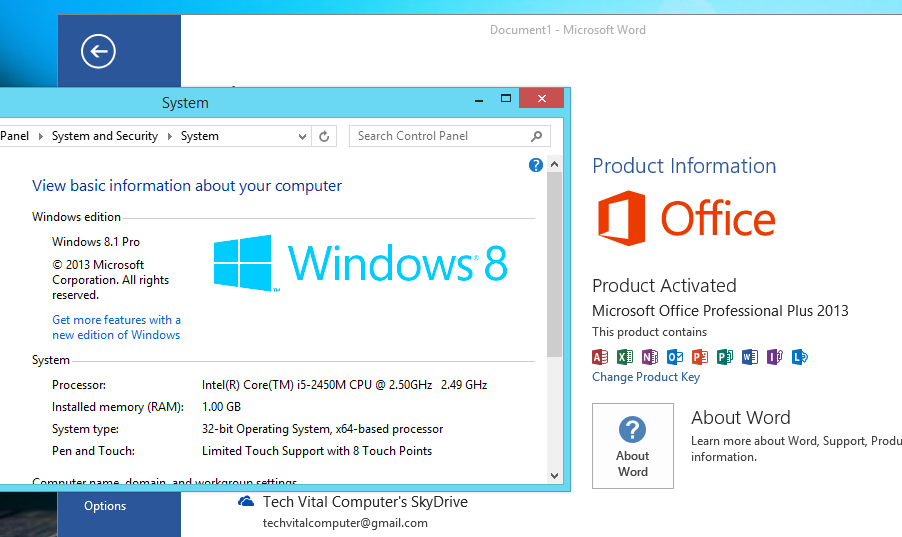Click the Windows 8 logo
Image resolution: width=902 pixels, height=537 pixels.
pos(361,263)
